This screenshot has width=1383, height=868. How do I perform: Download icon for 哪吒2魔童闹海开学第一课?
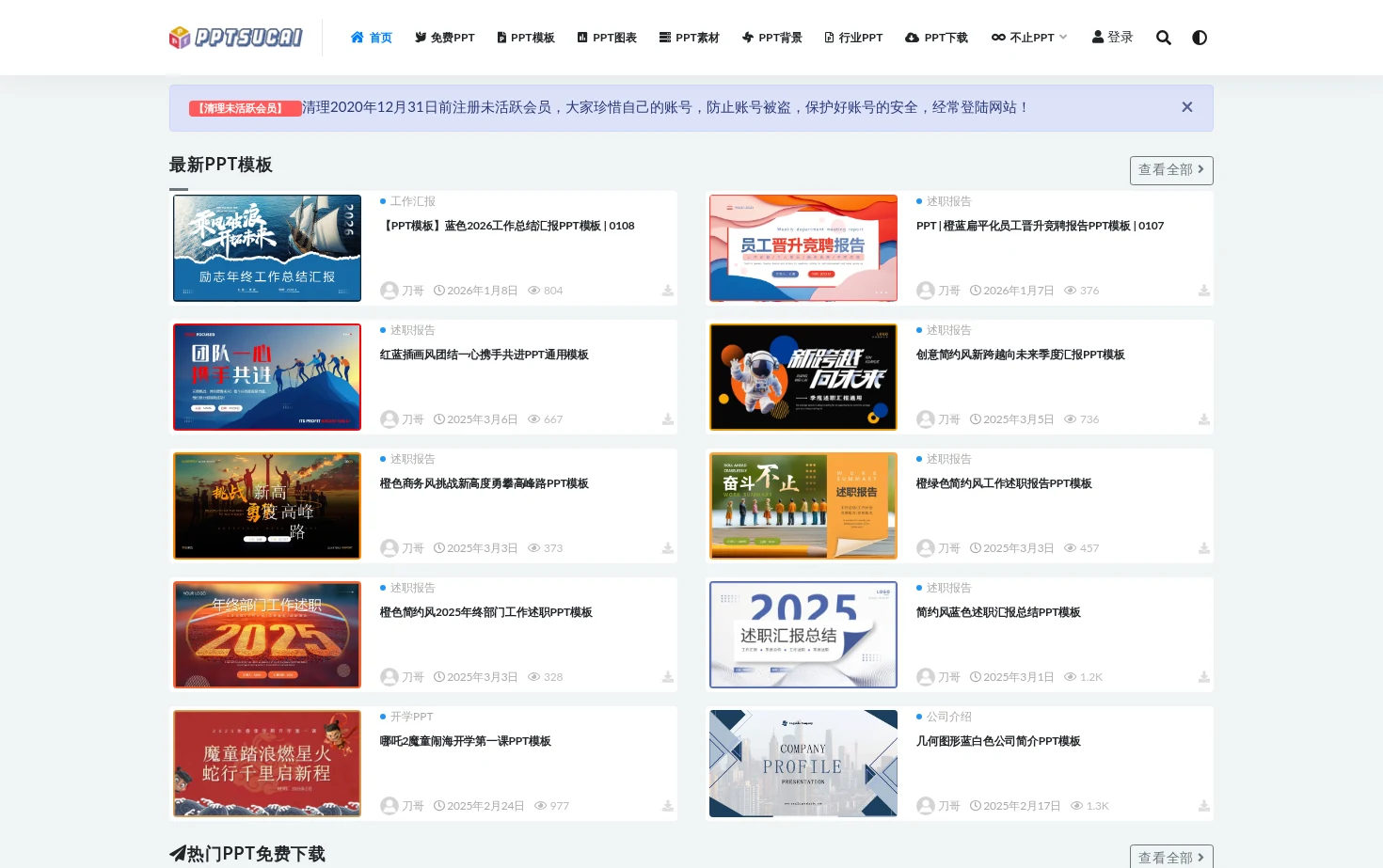tap(668, 806)
